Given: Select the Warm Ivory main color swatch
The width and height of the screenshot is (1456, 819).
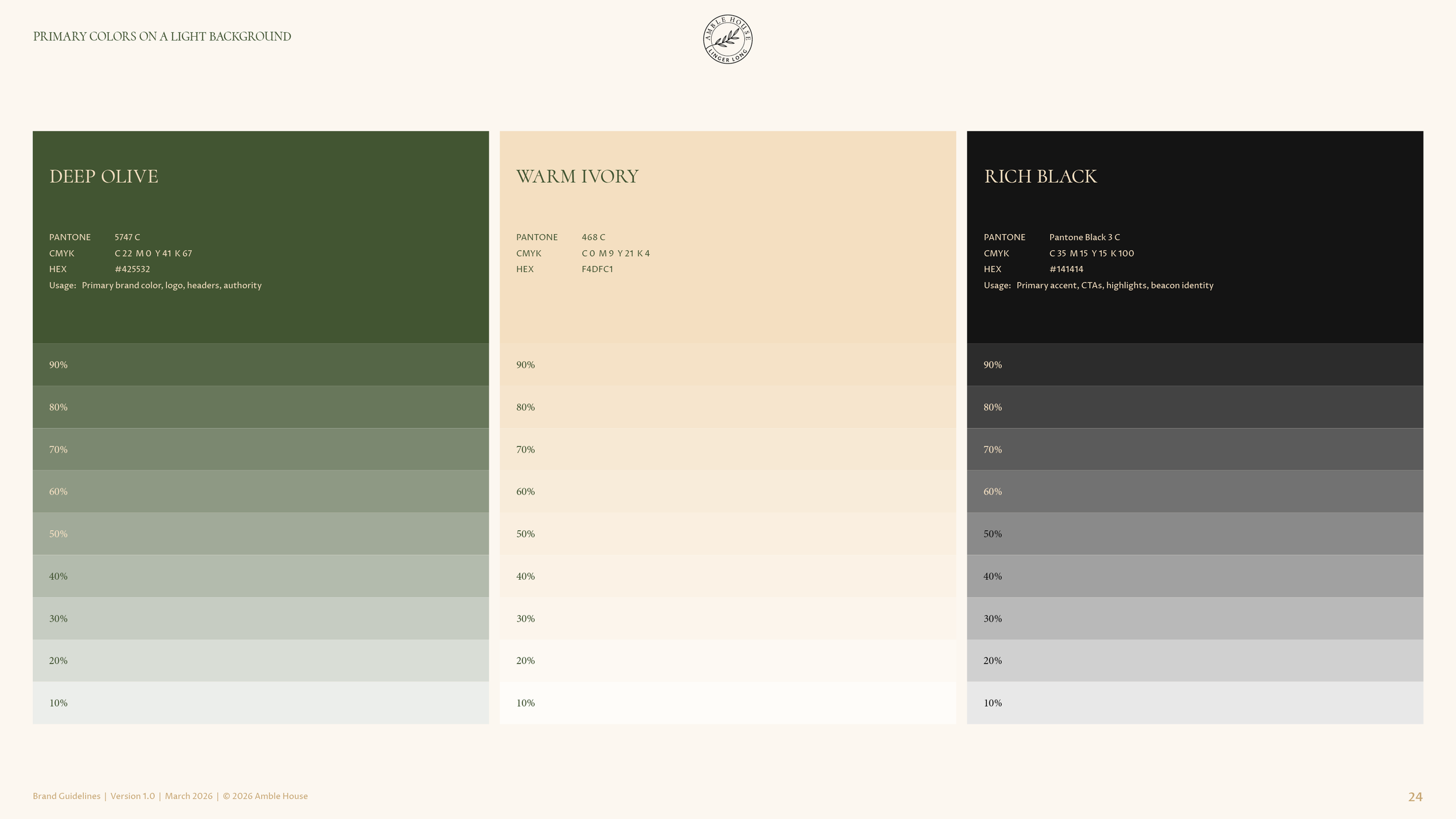Looking at the screenshot, I should (x=728, y=237).
